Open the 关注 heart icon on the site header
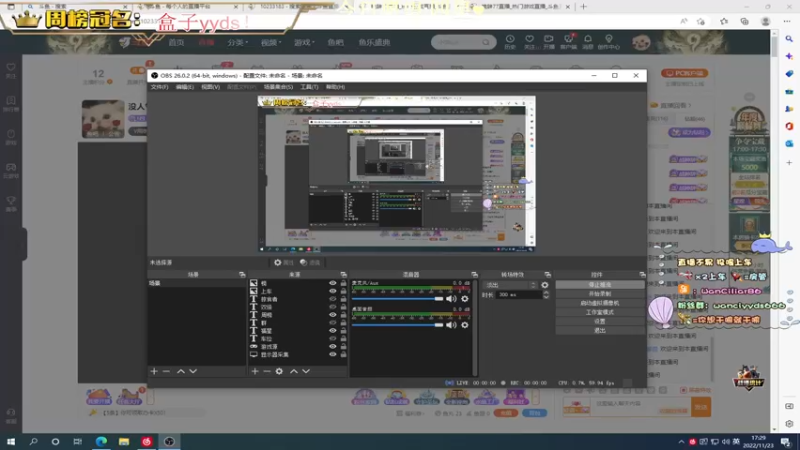800x450 pixels. coord(530,42)
